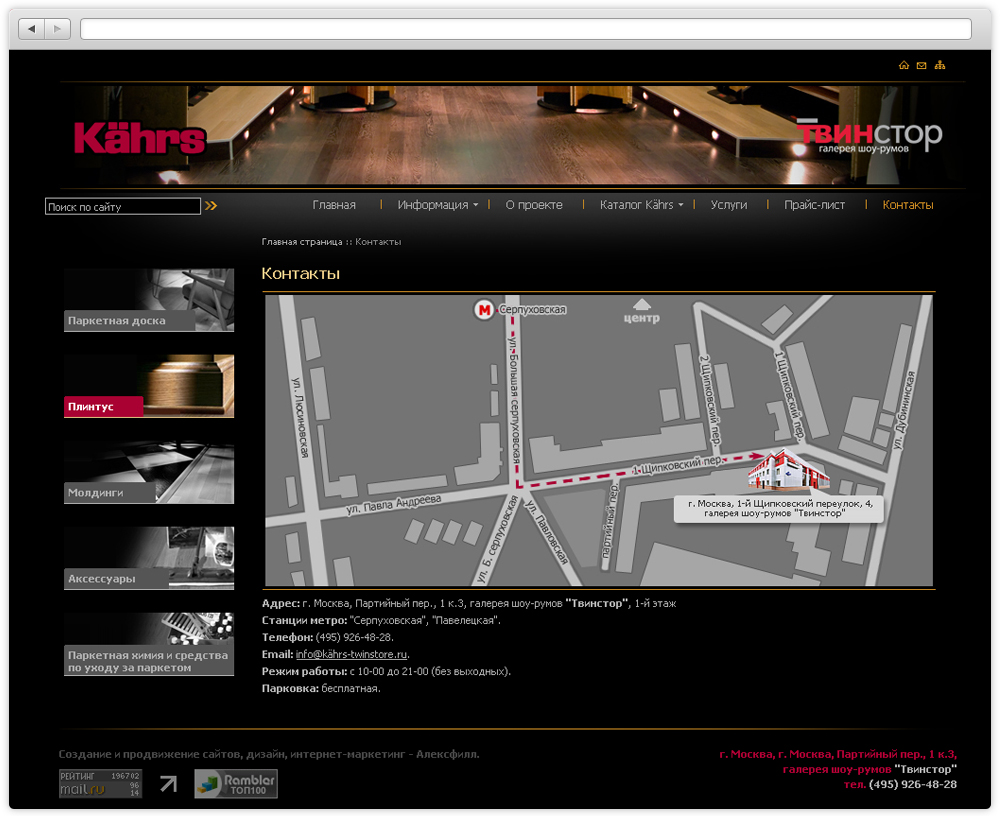Click the Главная страница breadcrumb link
Screen dimensions: 1000x816
302,242
